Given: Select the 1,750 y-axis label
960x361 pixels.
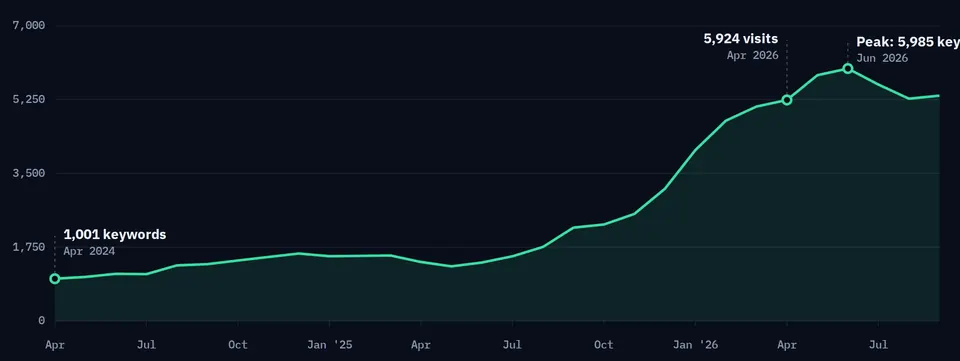Looking at the screenshot, I should [29, 247].
